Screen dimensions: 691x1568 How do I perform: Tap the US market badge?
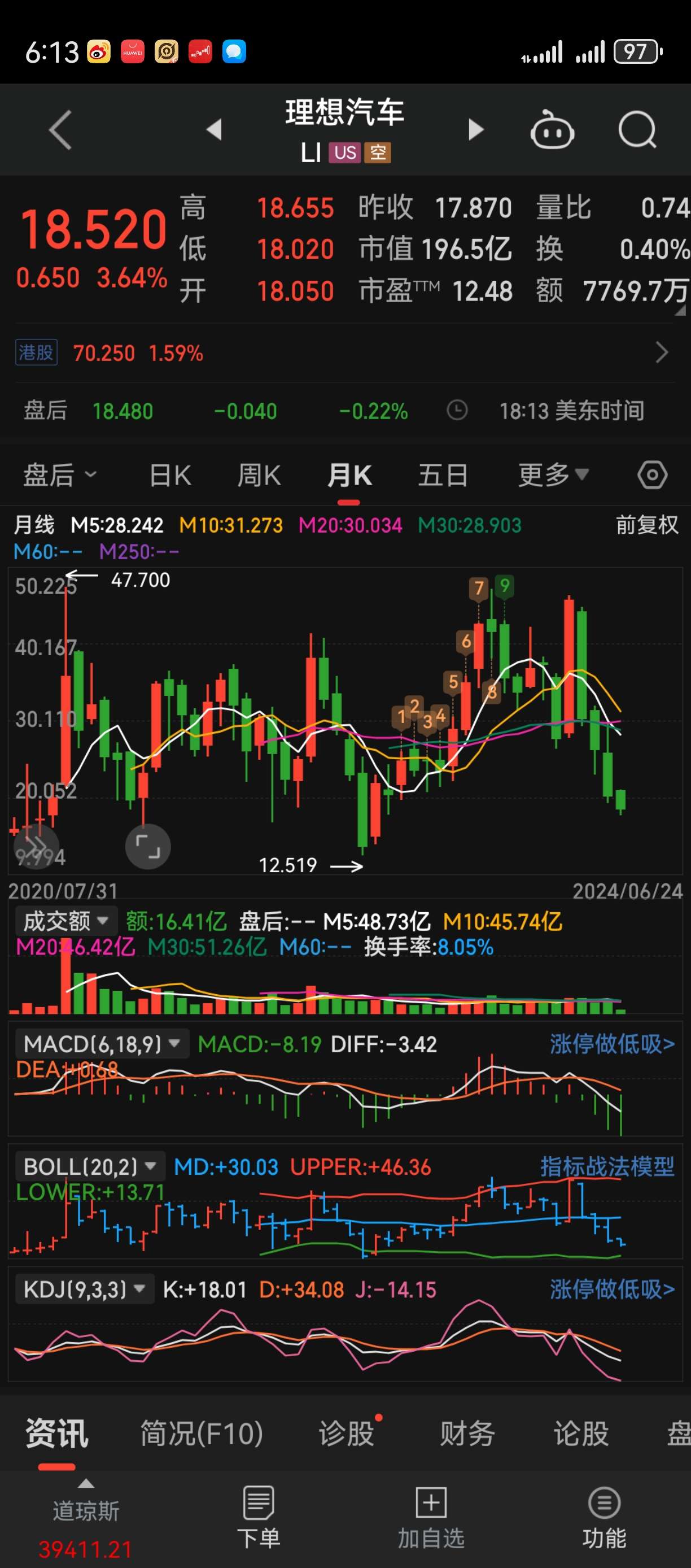point(345,152)
